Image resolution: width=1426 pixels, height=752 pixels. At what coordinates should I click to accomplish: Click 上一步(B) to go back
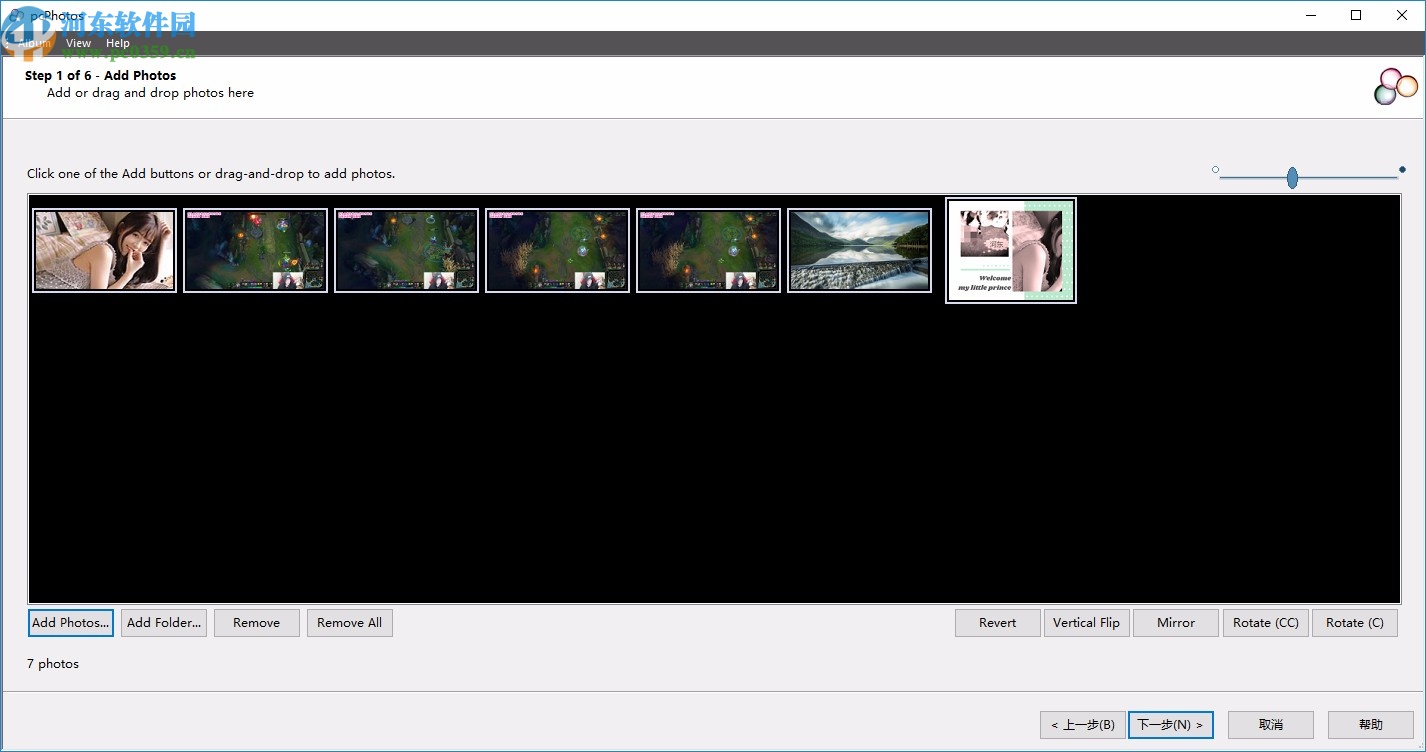(1081, 724)
